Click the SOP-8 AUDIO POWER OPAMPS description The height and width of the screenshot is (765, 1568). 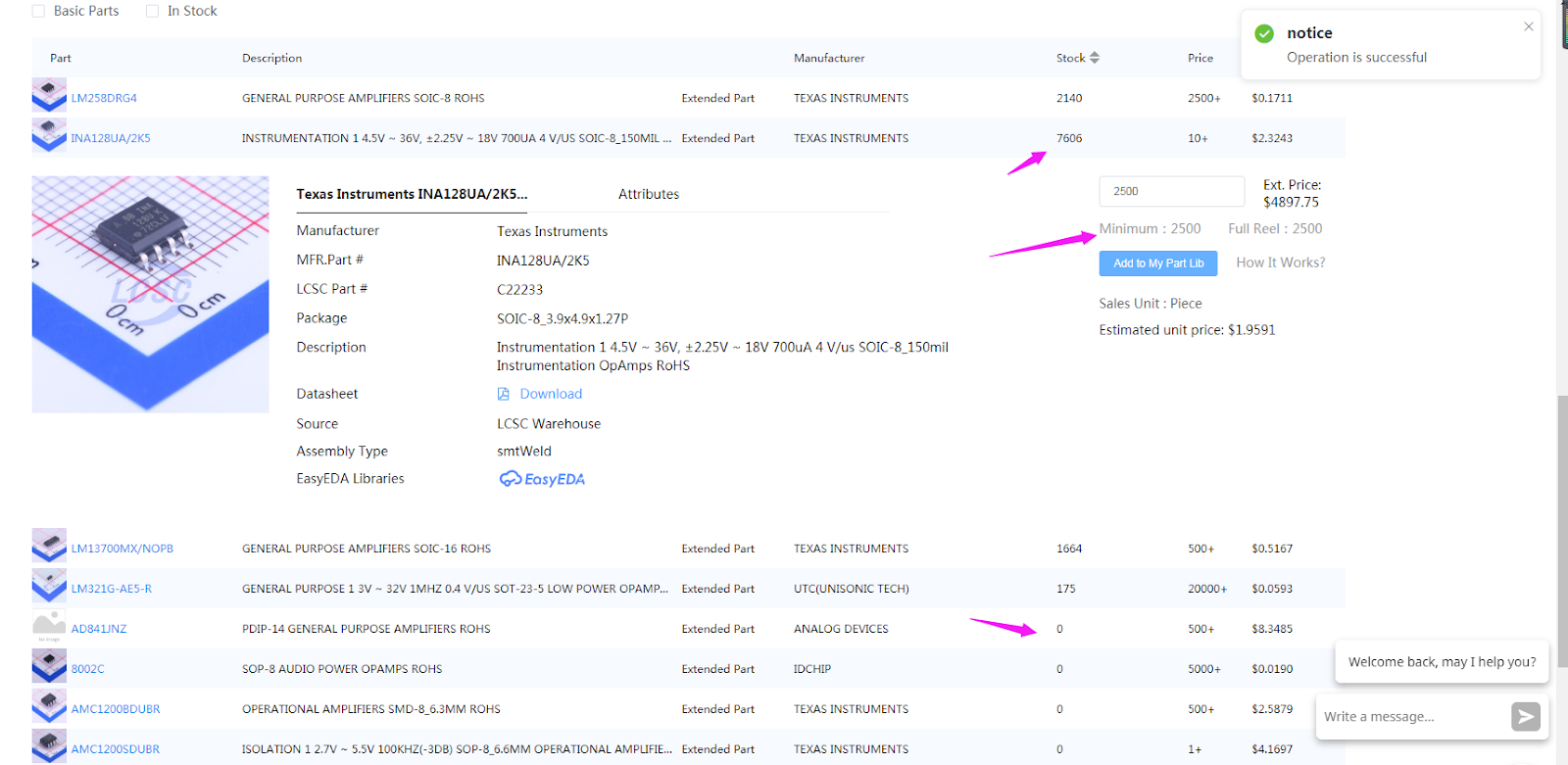pos(342,669)
